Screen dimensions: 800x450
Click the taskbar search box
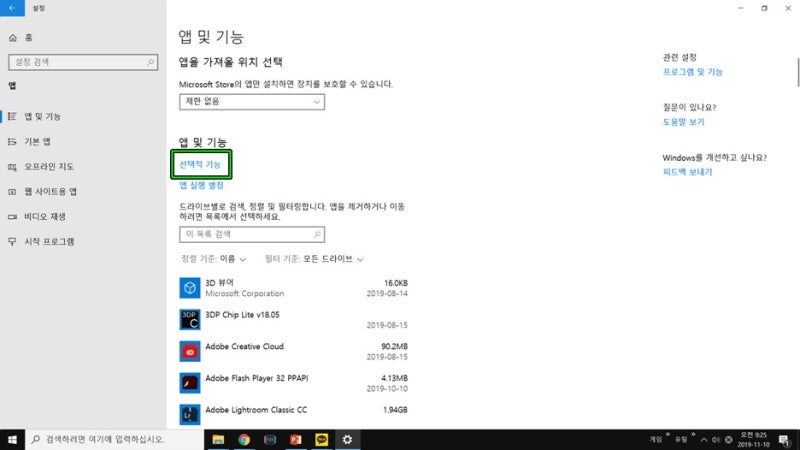114,439
